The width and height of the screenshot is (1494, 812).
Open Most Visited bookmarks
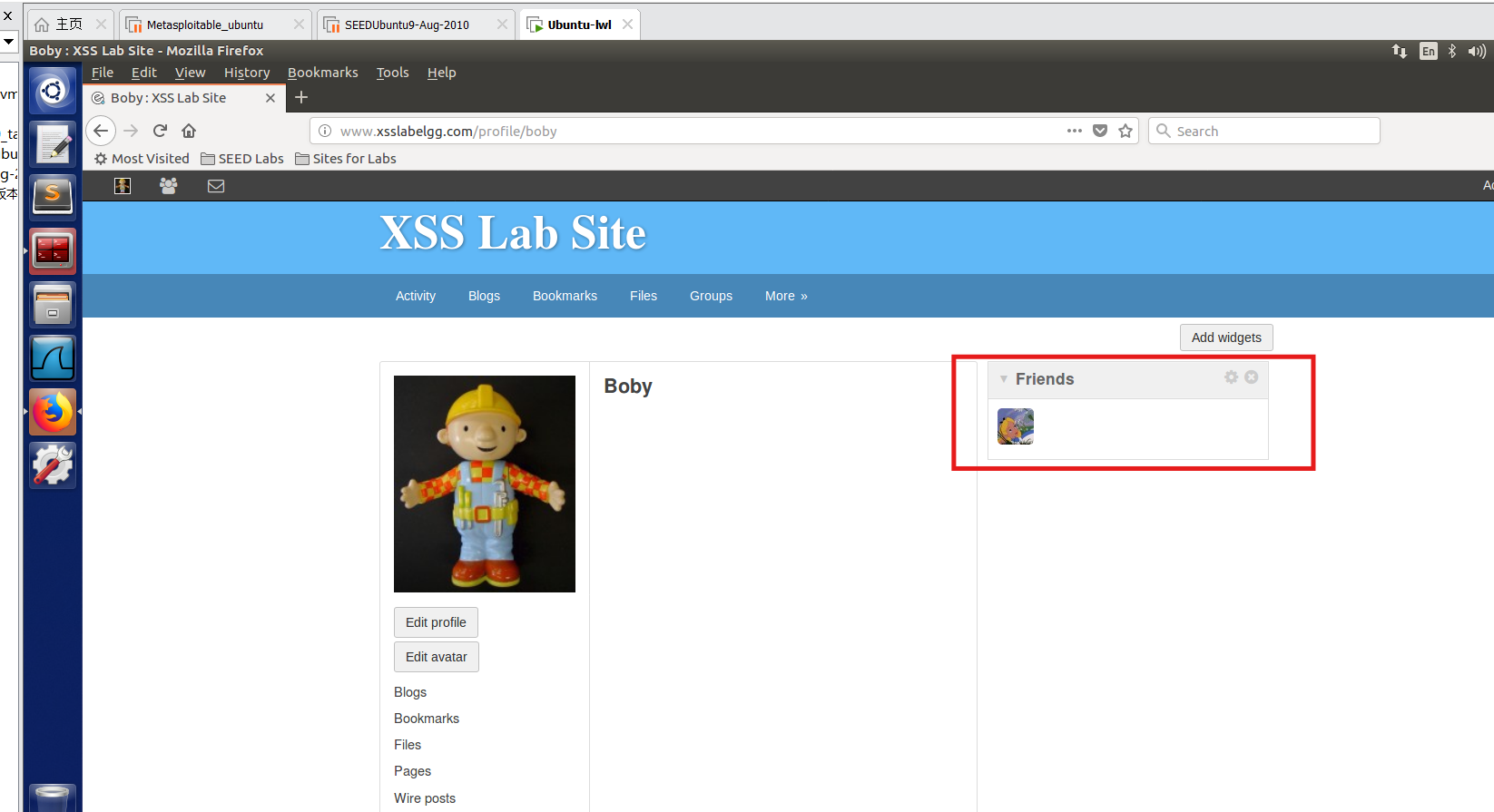point(142,159)
